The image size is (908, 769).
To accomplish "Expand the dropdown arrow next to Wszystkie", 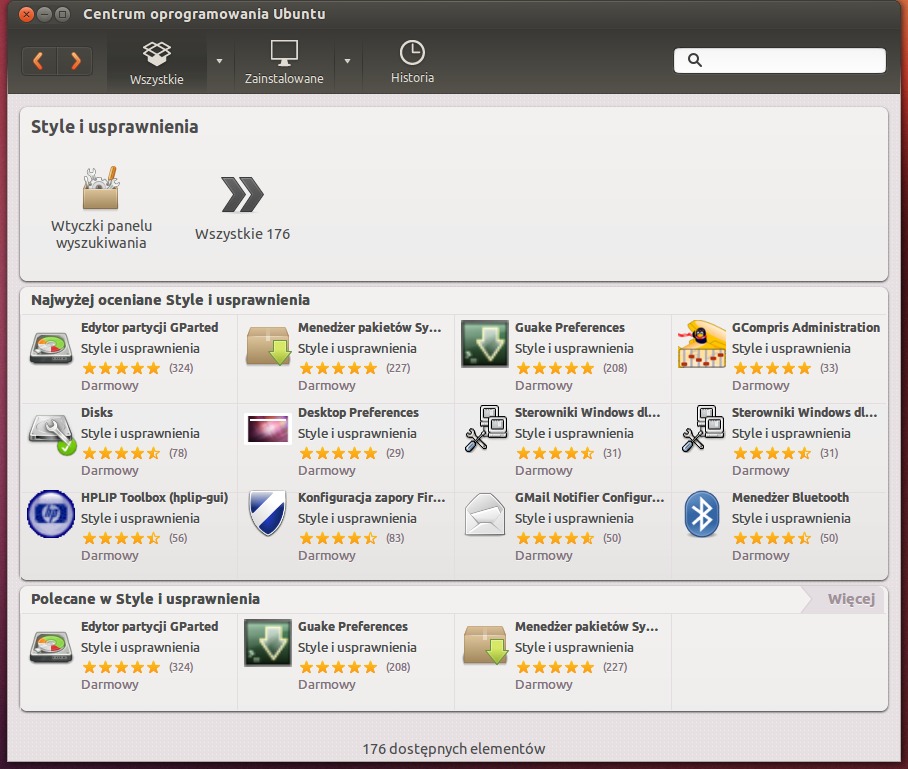I will pos(219,61).
